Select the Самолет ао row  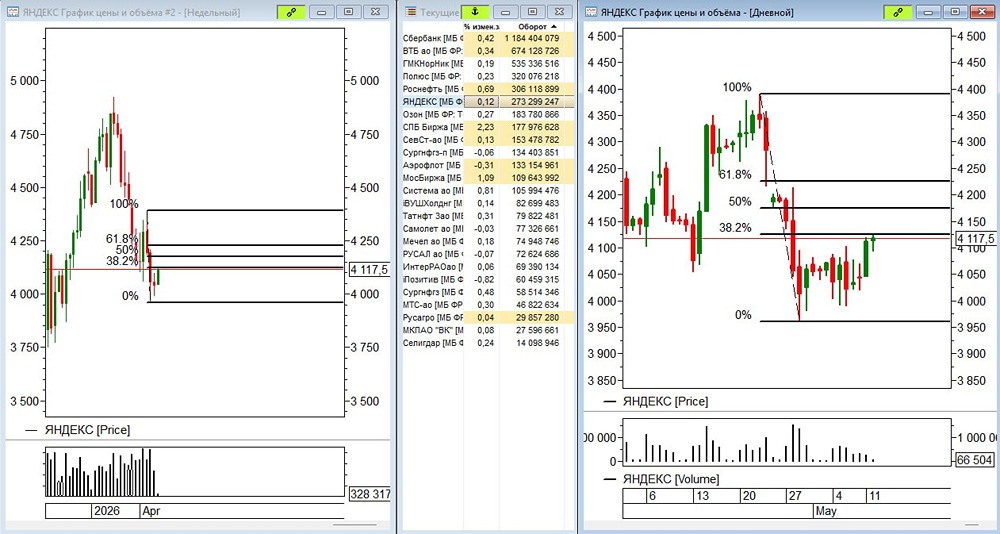(488, 228)
